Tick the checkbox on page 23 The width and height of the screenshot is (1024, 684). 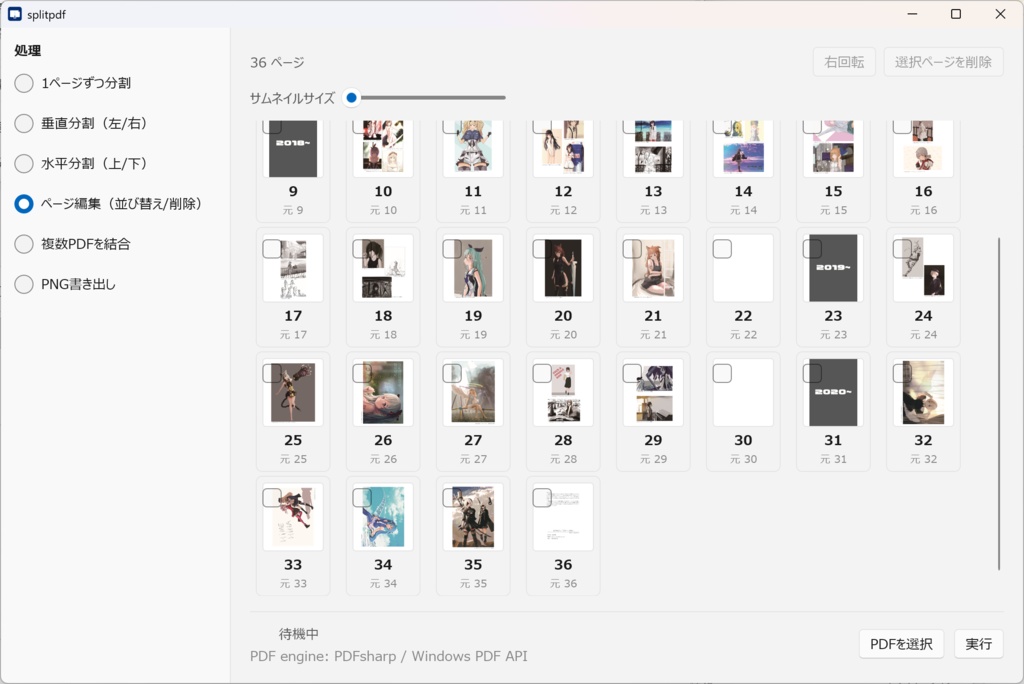coord(812,249)
